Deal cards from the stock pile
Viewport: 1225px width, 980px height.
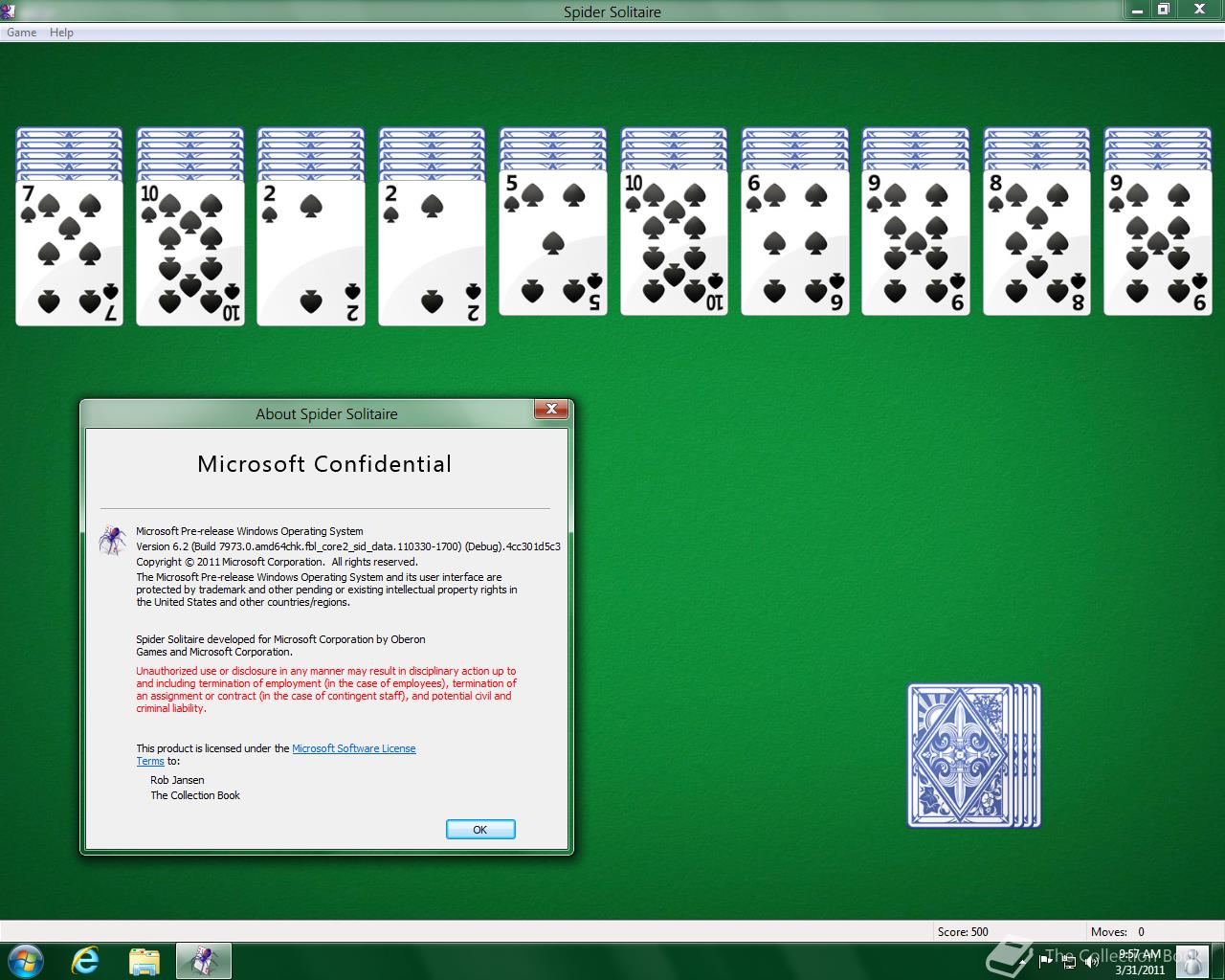(973, 755)
